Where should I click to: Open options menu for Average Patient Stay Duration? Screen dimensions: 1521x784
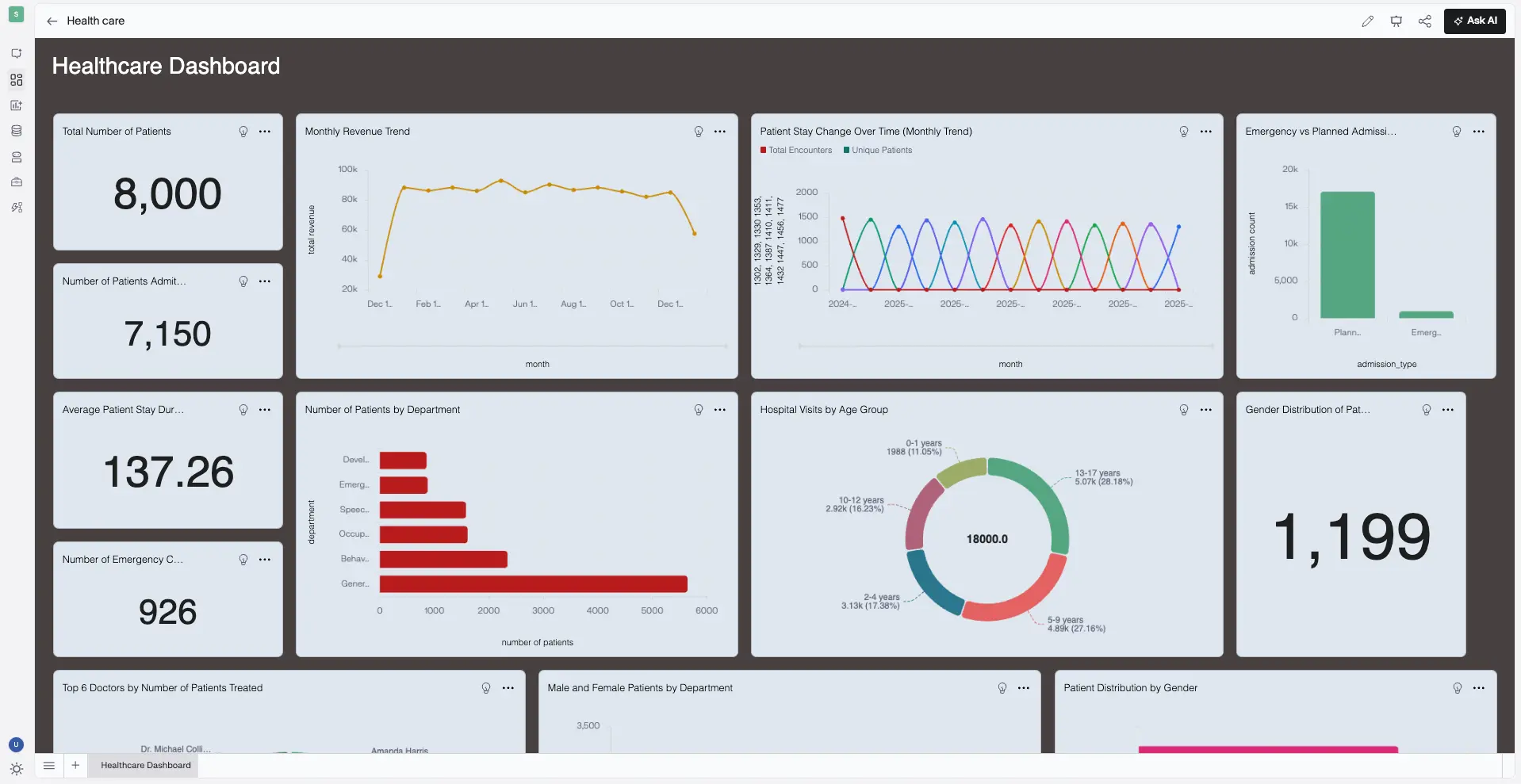265,410
